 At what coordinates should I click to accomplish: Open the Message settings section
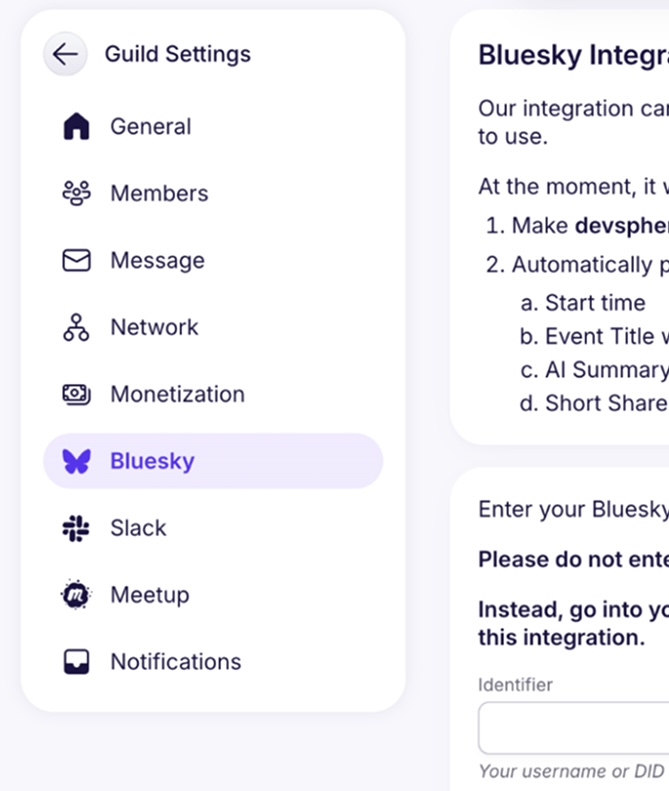pos(157,260)
